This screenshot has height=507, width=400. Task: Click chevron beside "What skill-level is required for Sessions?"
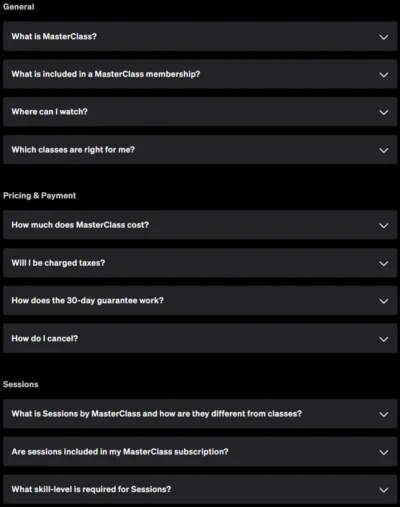click(384, 490)
